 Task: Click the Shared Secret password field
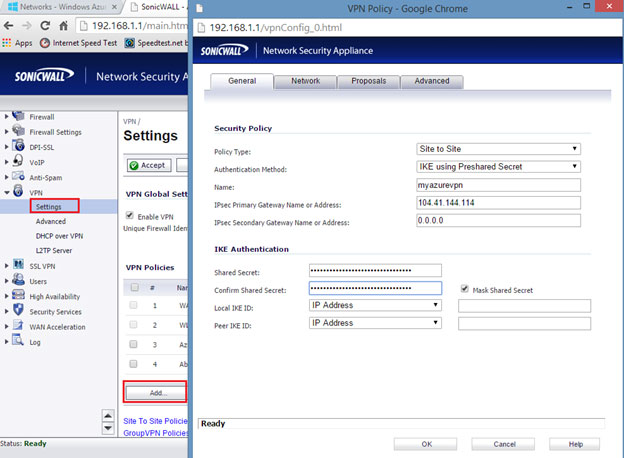point(375,271)
